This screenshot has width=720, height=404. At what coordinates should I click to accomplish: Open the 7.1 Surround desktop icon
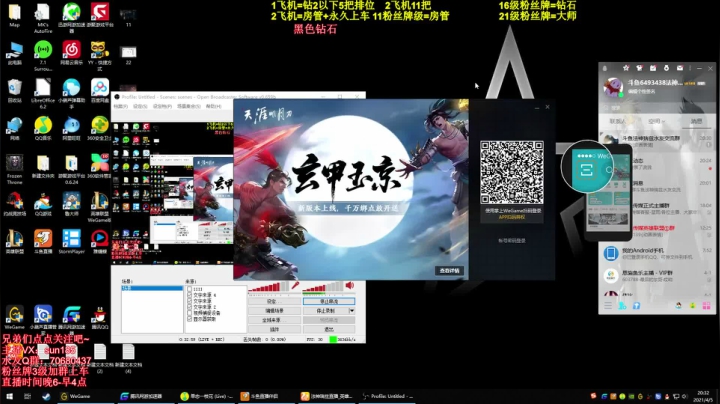click(43, 56)
